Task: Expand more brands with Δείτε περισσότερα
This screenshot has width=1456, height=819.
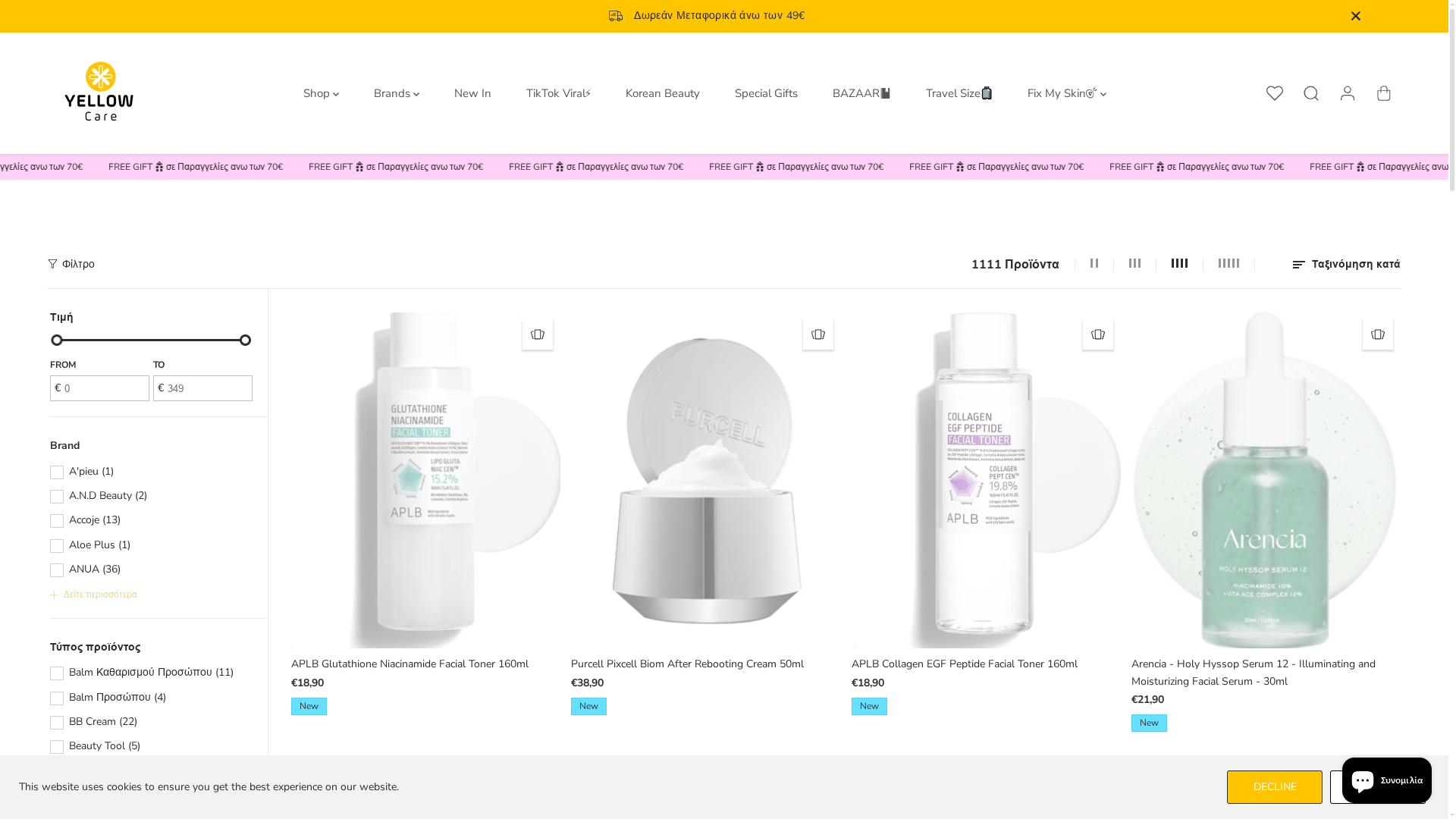Action: (x=93, y=595)
